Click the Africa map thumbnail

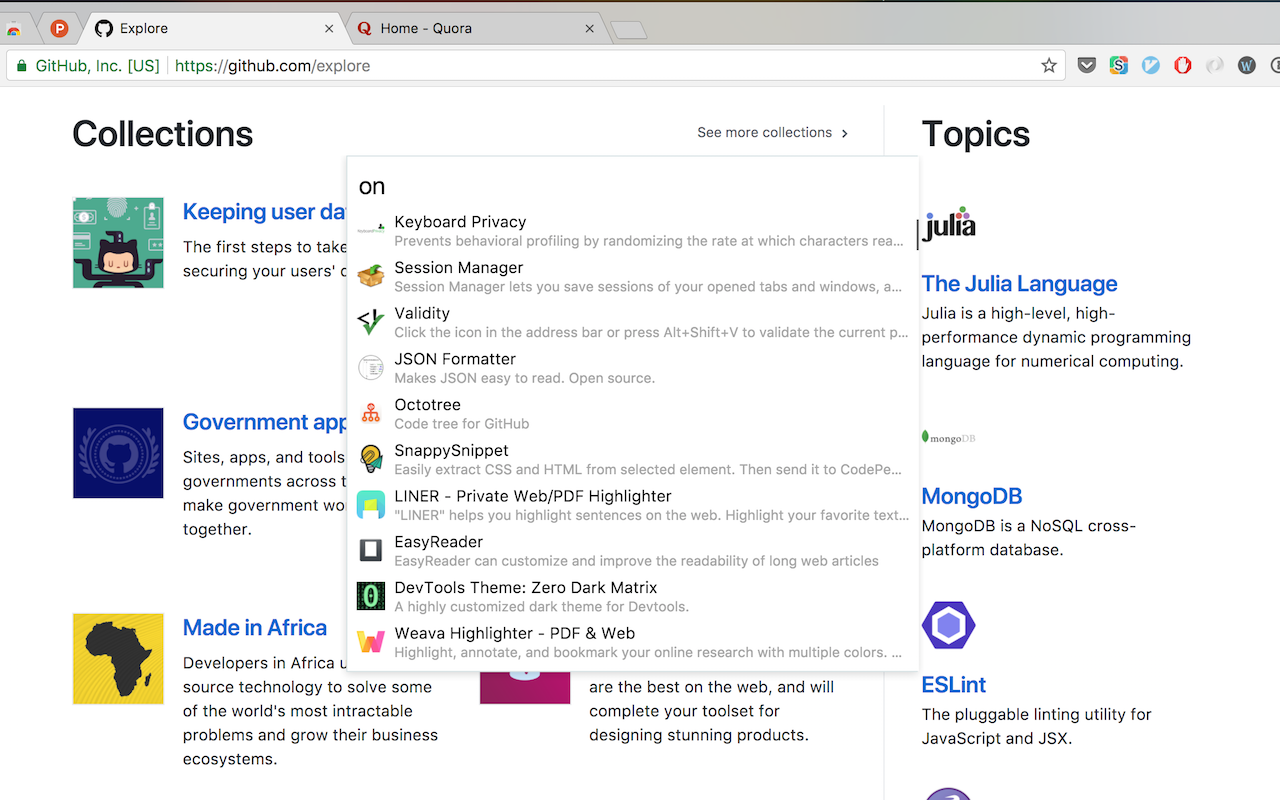118,659
